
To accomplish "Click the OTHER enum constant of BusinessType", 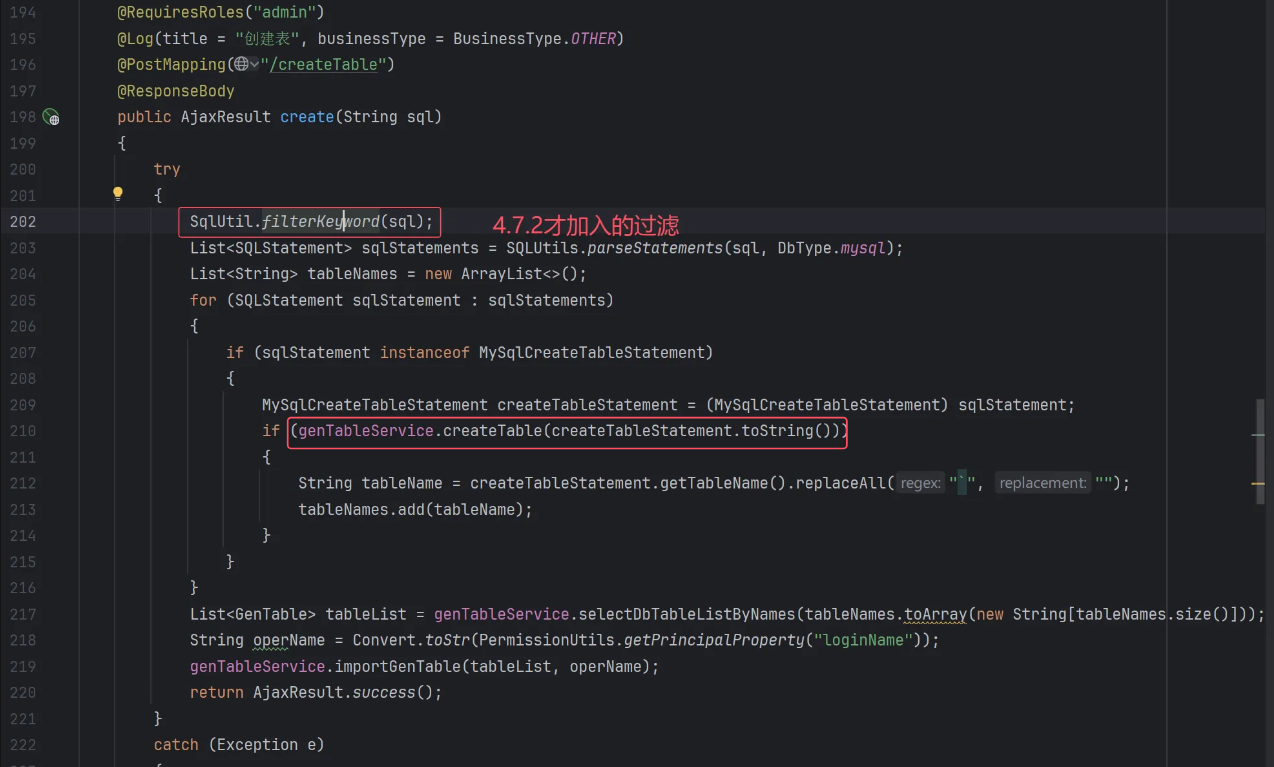I will pos(593,39).
